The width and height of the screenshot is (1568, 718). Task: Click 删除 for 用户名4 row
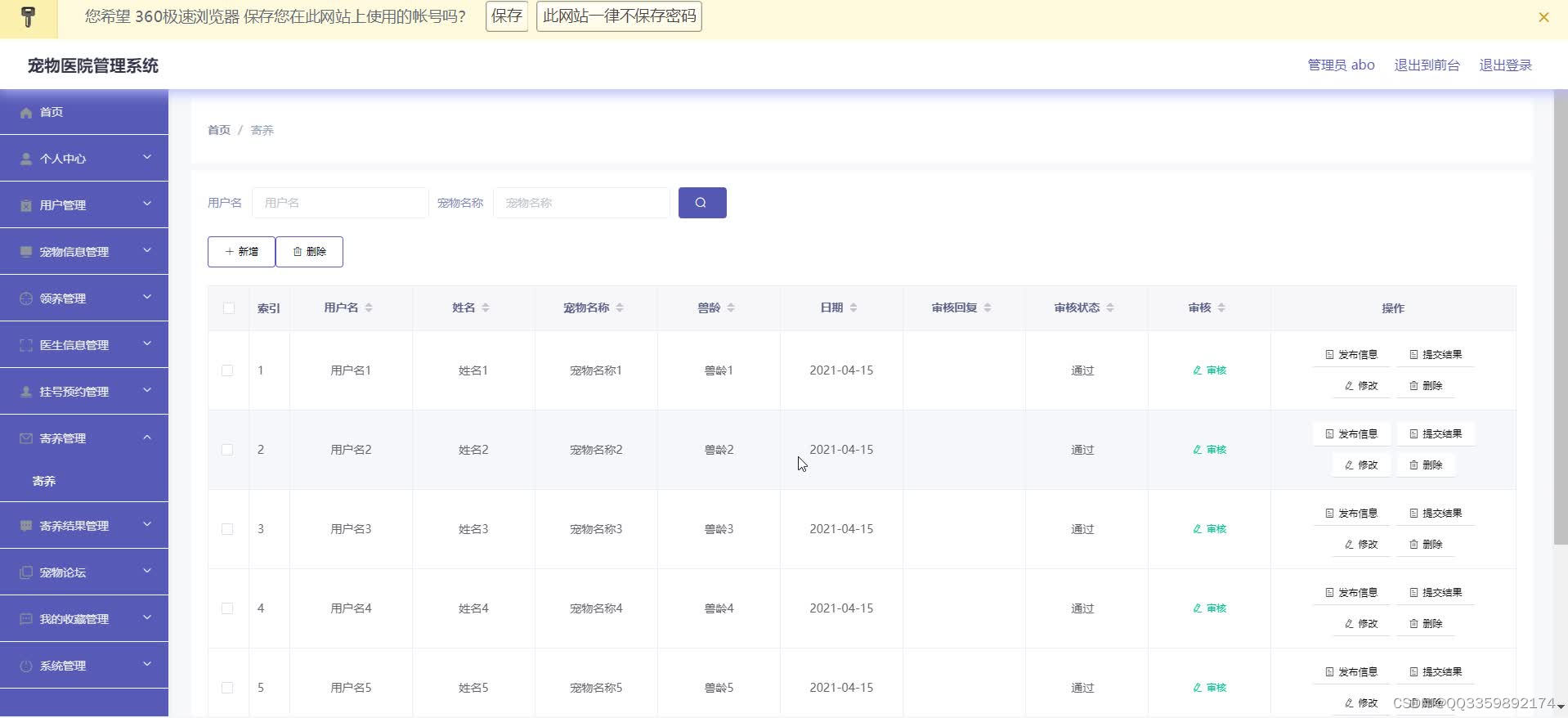click(1426, 624)
